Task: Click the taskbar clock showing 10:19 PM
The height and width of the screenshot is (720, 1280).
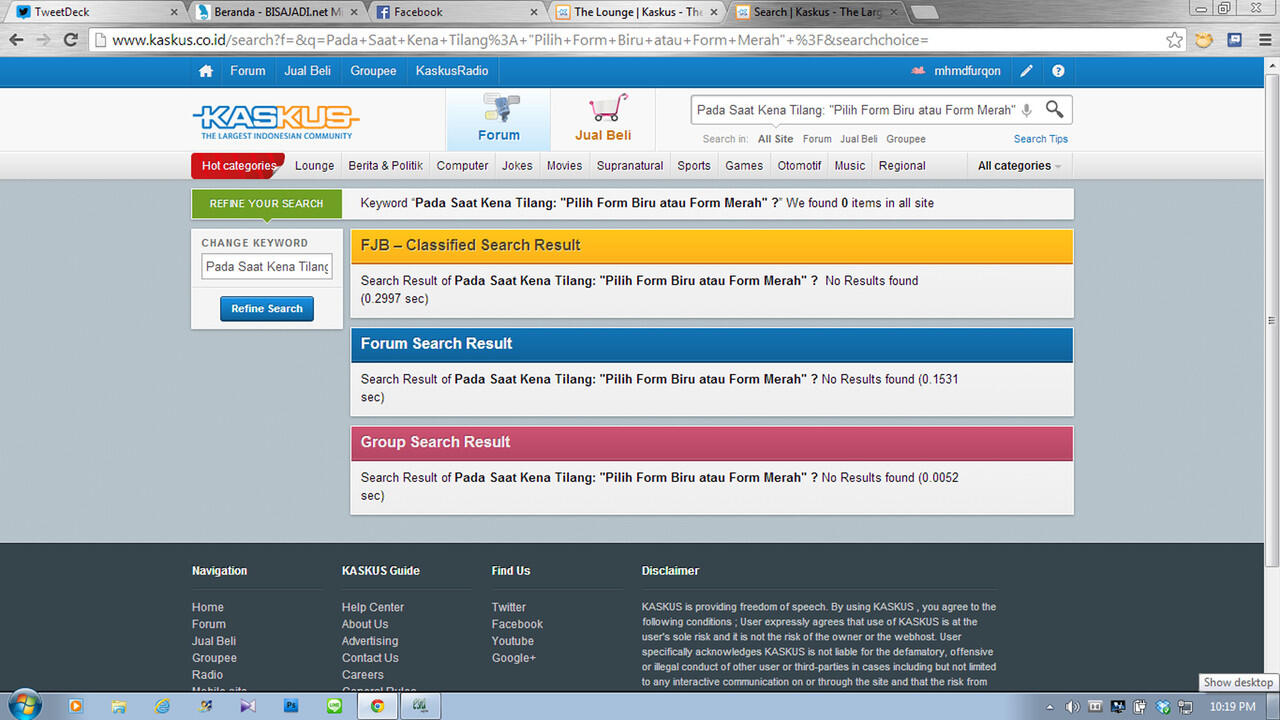Action: (x=1231, y=706)
